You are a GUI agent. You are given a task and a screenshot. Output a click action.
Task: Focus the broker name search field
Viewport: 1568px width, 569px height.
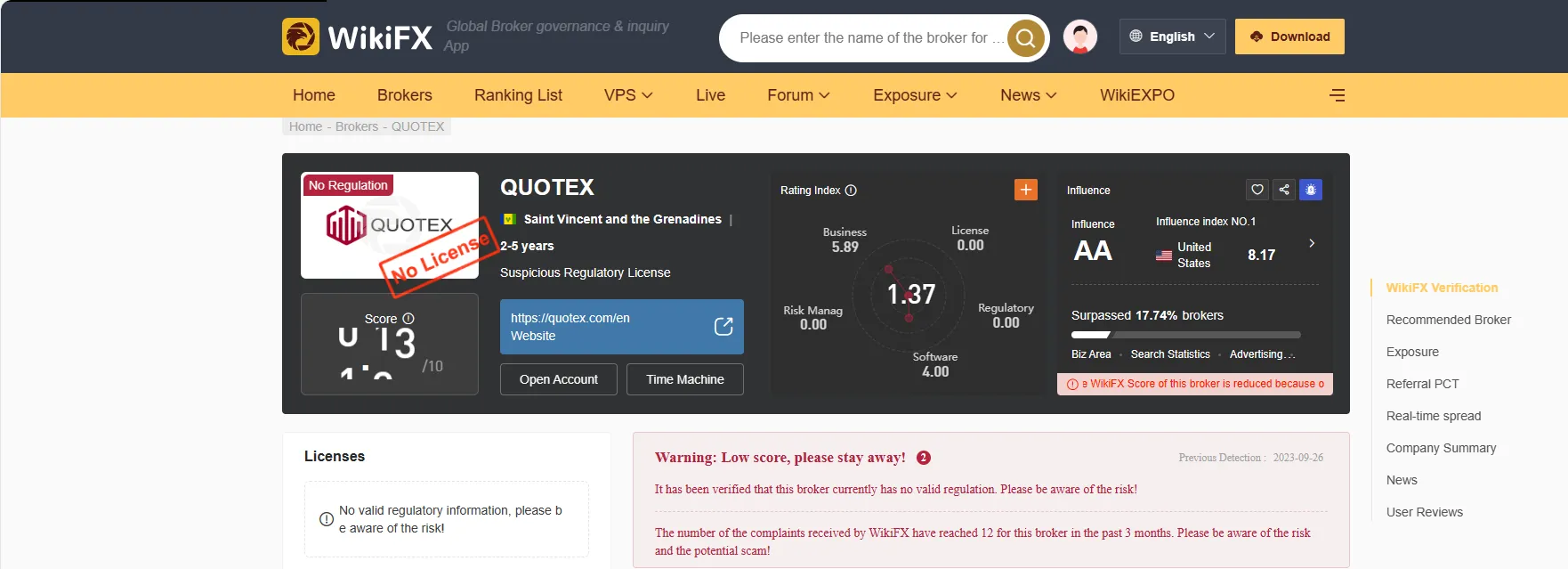point(871,38)
